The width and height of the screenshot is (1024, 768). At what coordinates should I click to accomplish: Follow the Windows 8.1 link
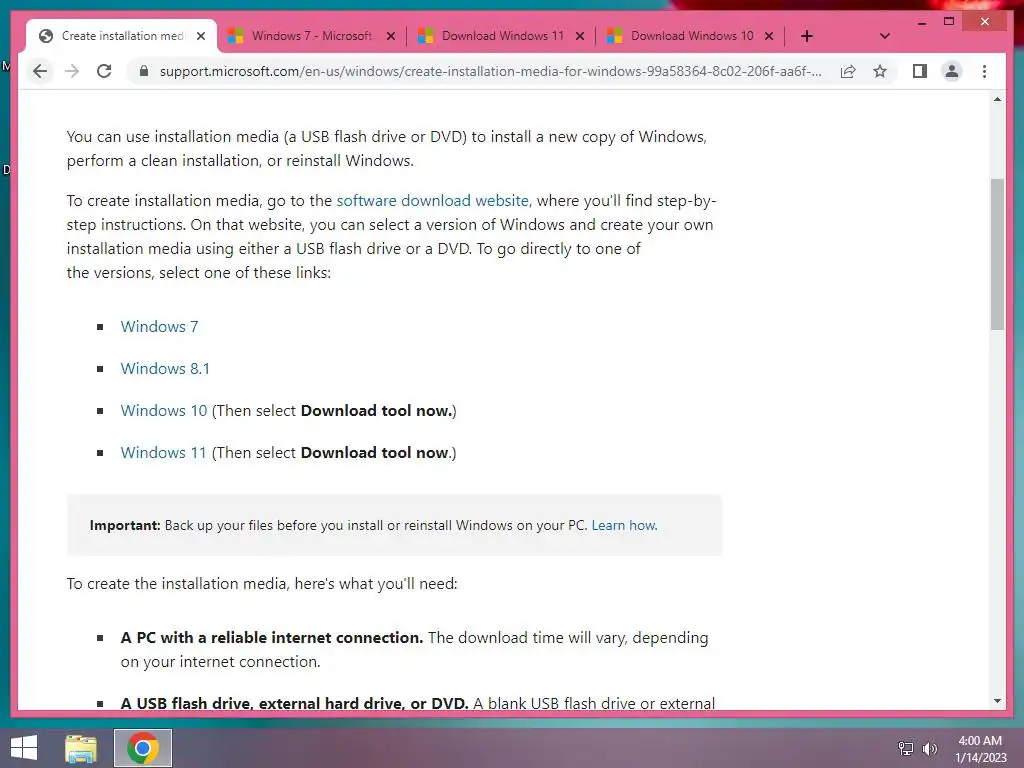click(165, 368)
